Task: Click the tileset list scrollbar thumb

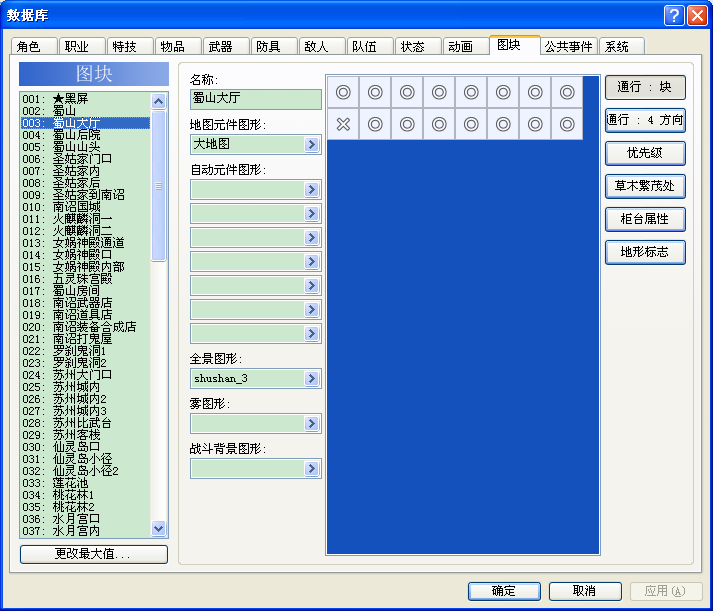Action: (158, 186)
